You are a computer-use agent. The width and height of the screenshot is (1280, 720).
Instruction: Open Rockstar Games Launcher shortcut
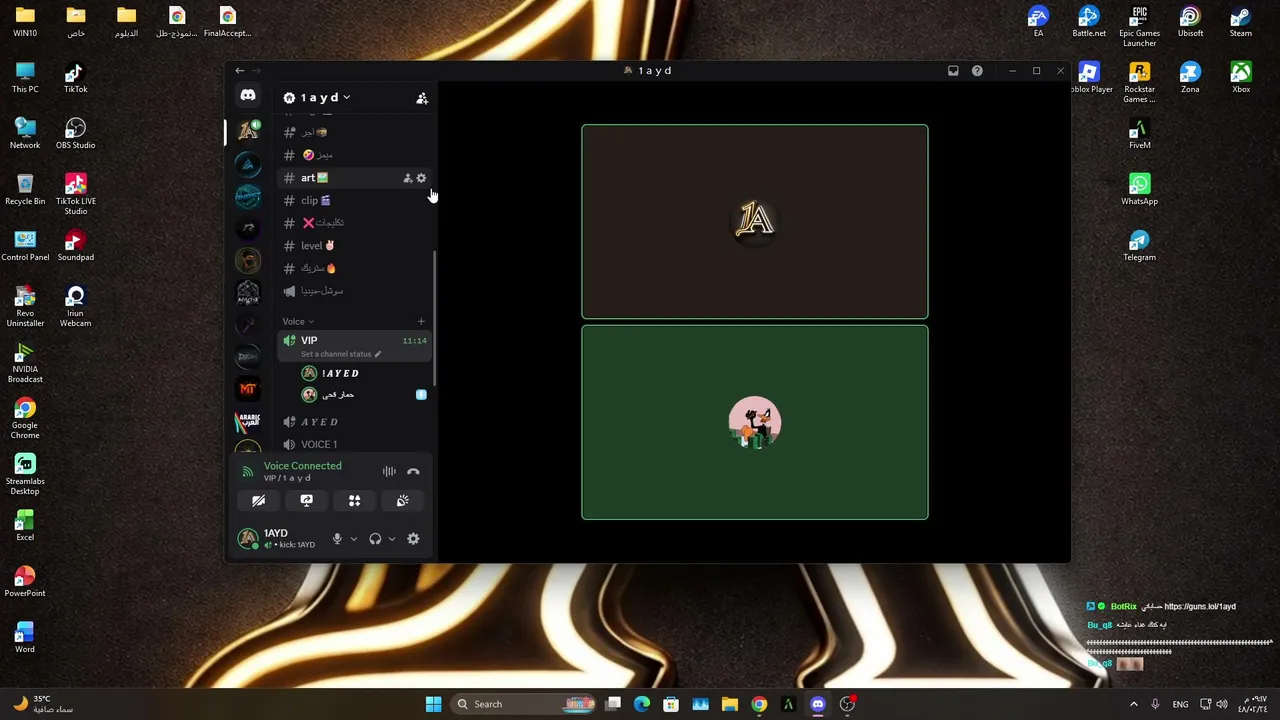click(x=1139, y=83)
